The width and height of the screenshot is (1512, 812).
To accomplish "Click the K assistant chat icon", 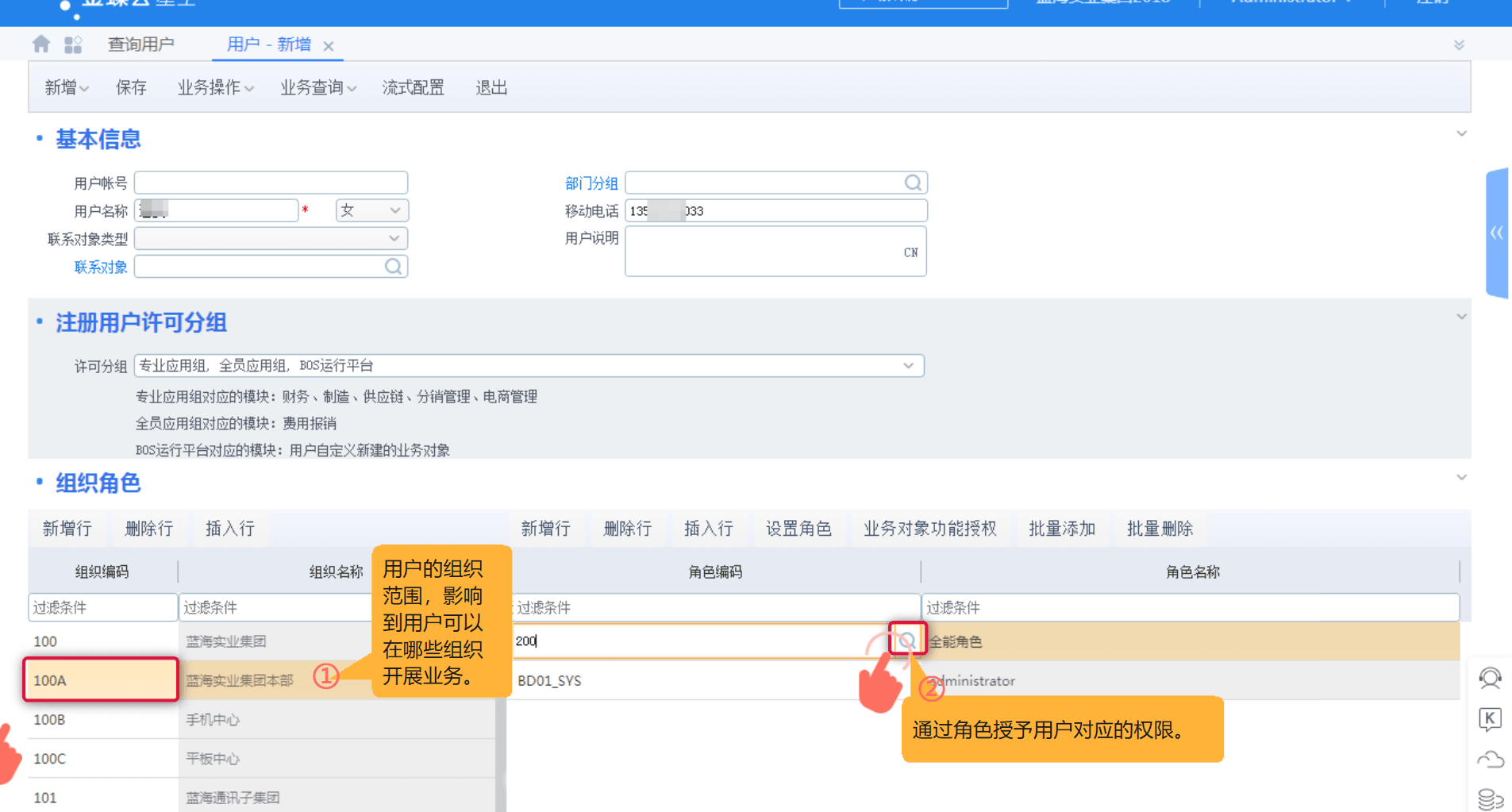I will [x=1491, y=719].
